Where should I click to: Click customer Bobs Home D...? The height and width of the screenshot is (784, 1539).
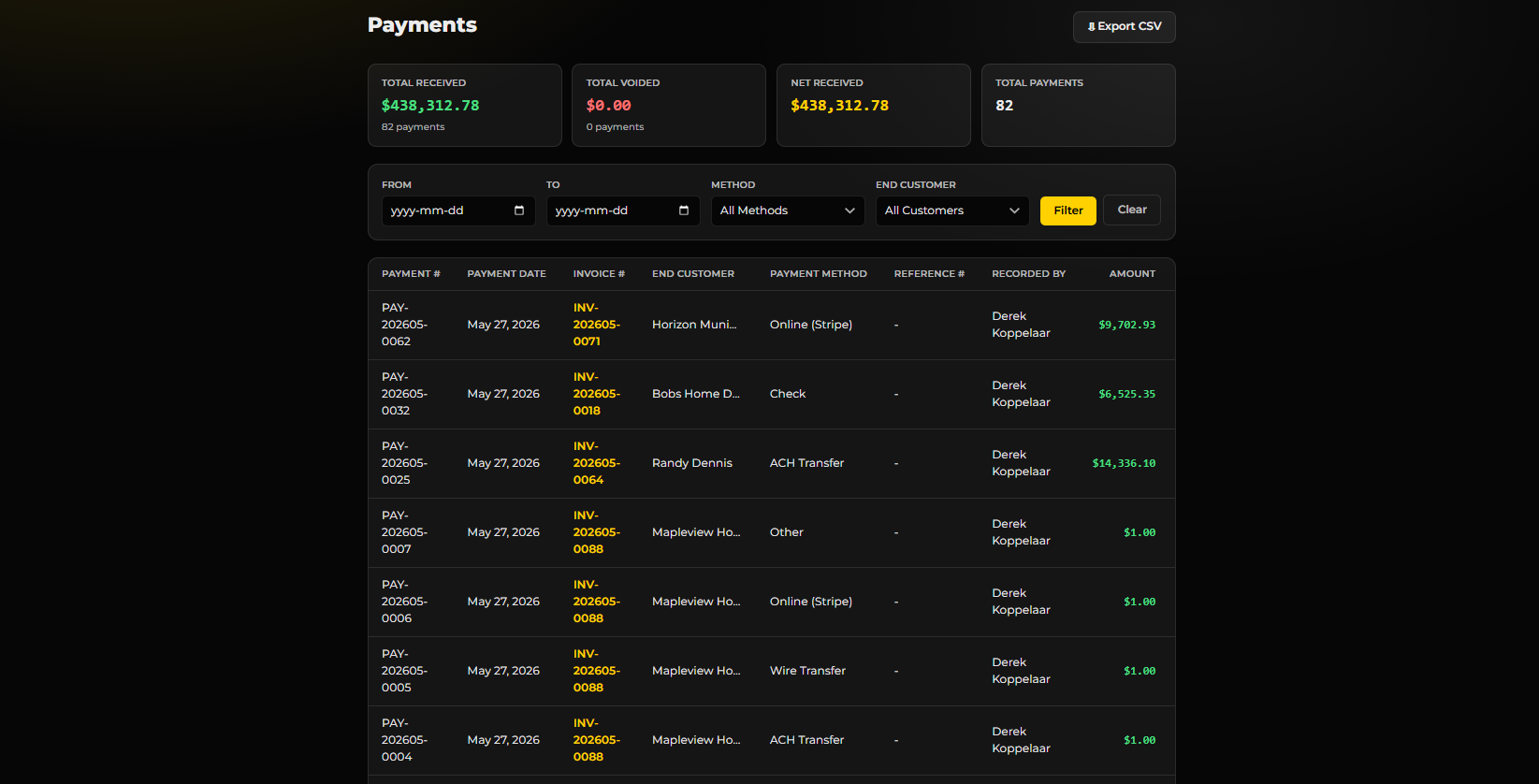(695, 394)
